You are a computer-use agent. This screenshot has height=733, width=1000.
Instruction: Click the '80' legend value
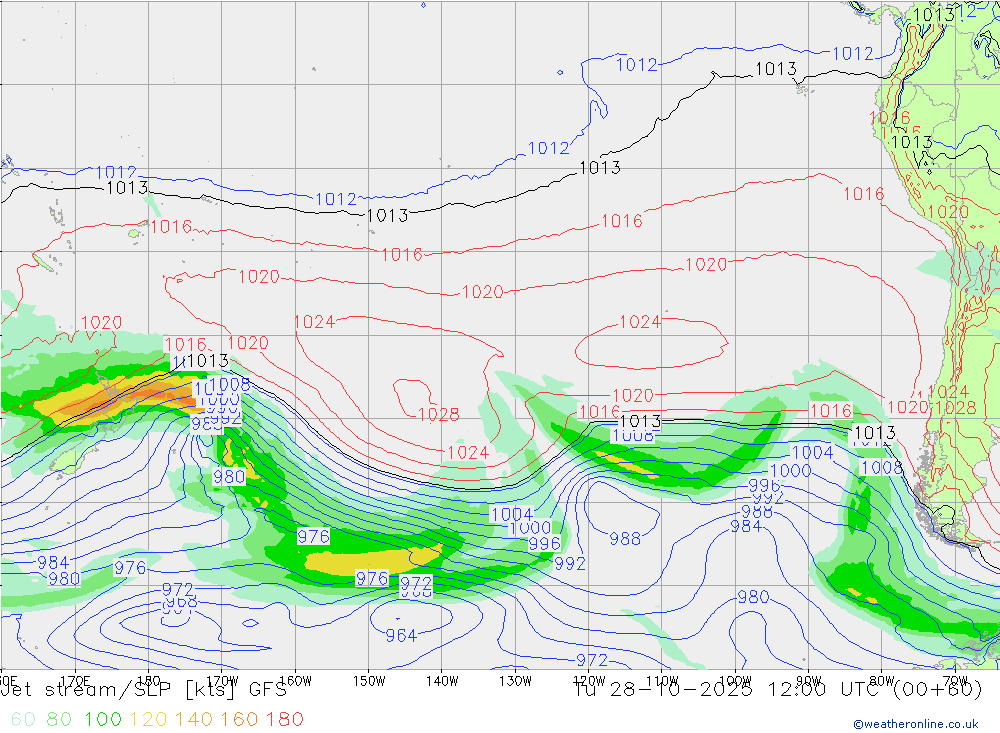coord(59,719)
